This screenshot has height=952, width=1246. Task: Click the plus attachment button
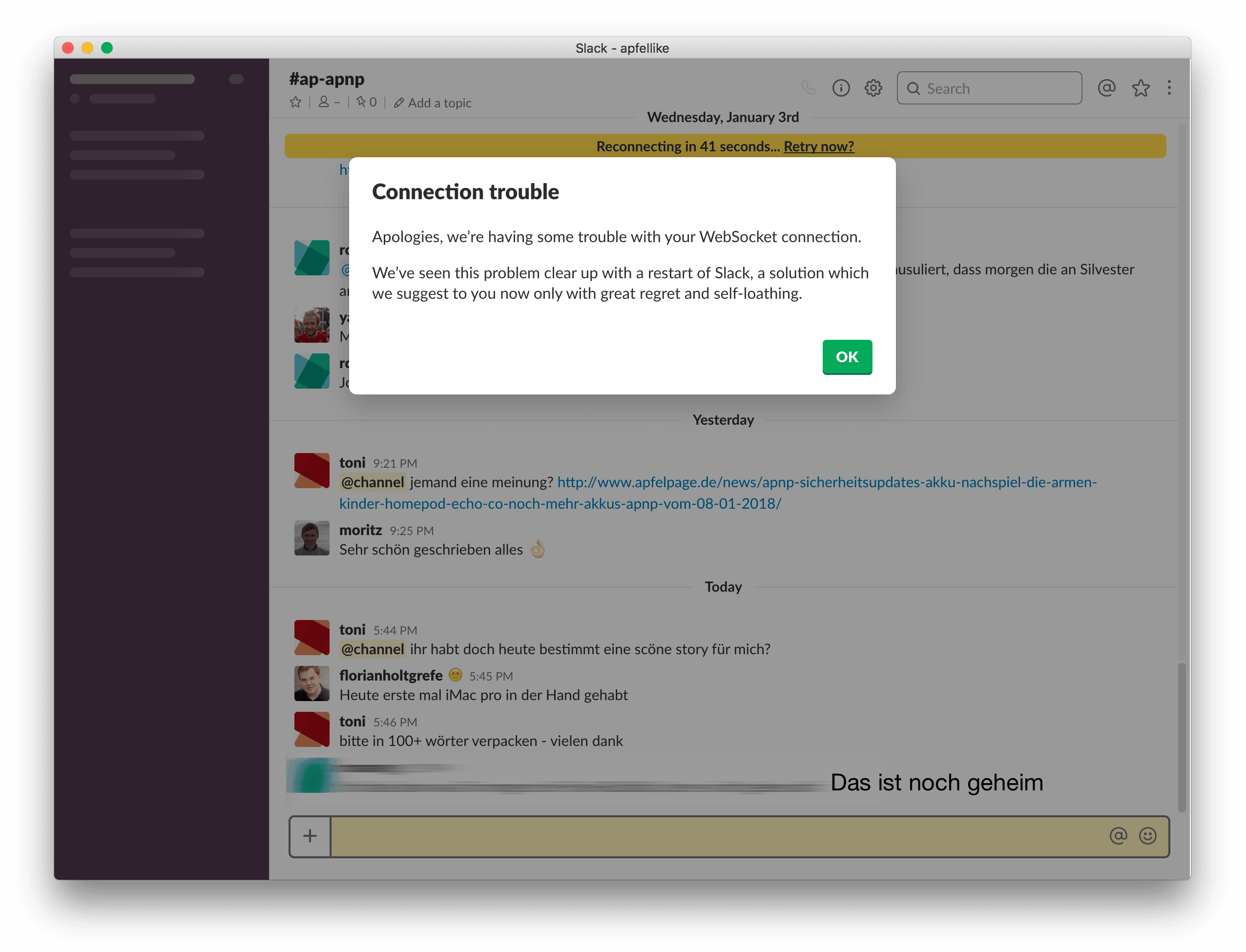310,836
